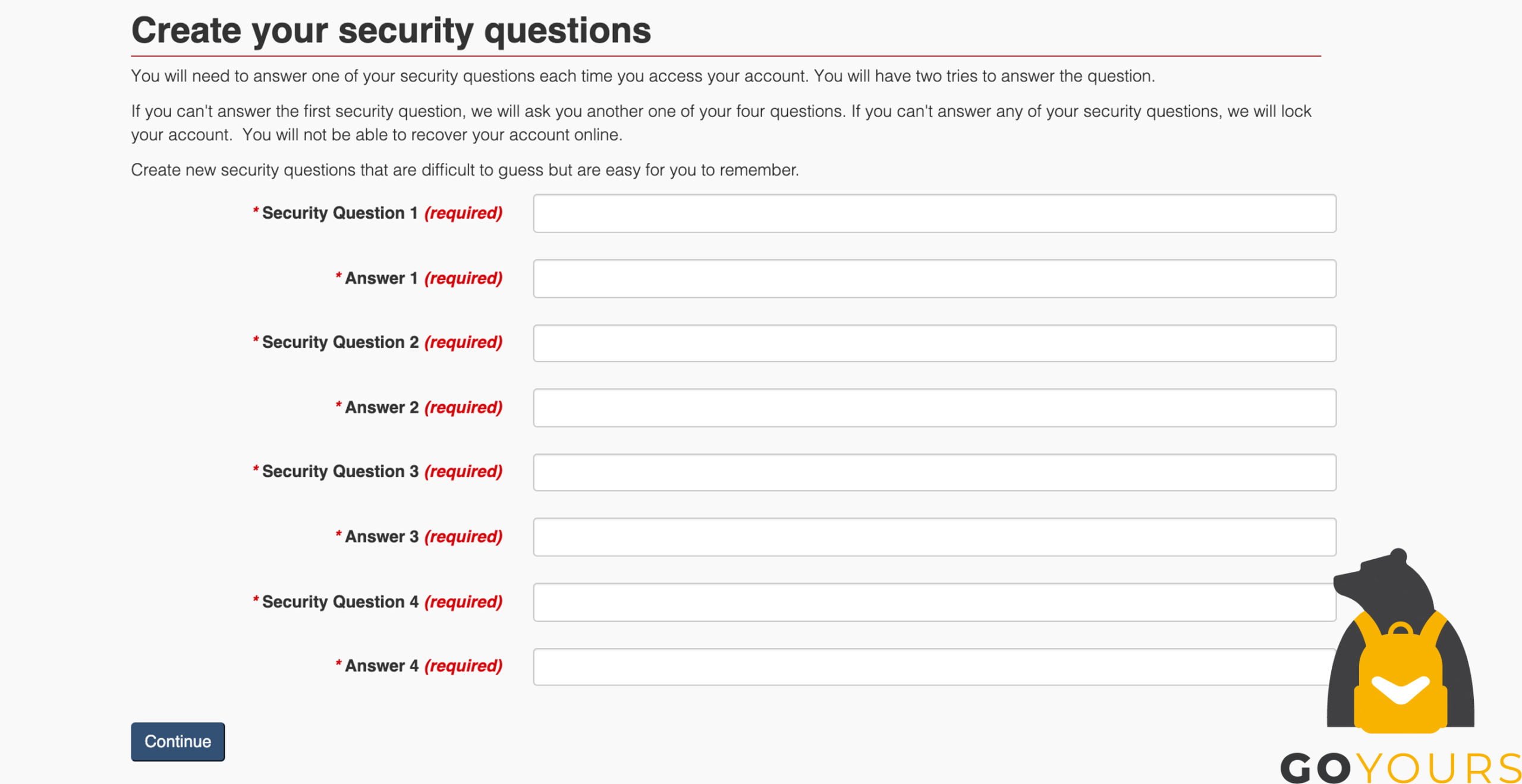This screenshot has width=1522, height=784.
Task: Click the Answer 2 input box
Action: click(x=934, y=408)
